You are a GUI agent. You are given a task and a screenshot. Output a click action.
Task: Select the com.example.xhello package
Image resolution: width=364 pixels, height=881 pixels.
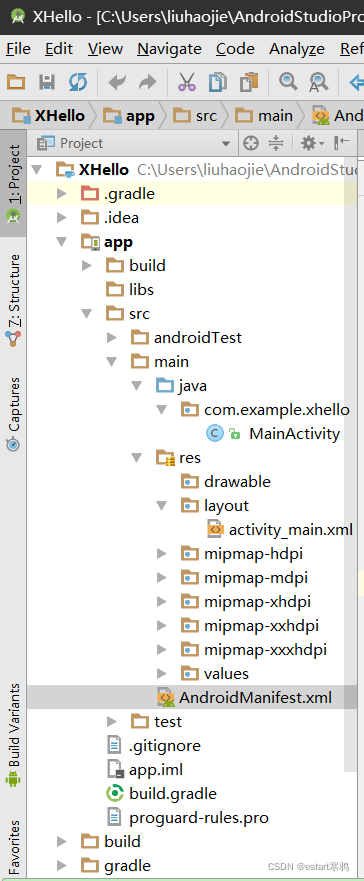276,410
